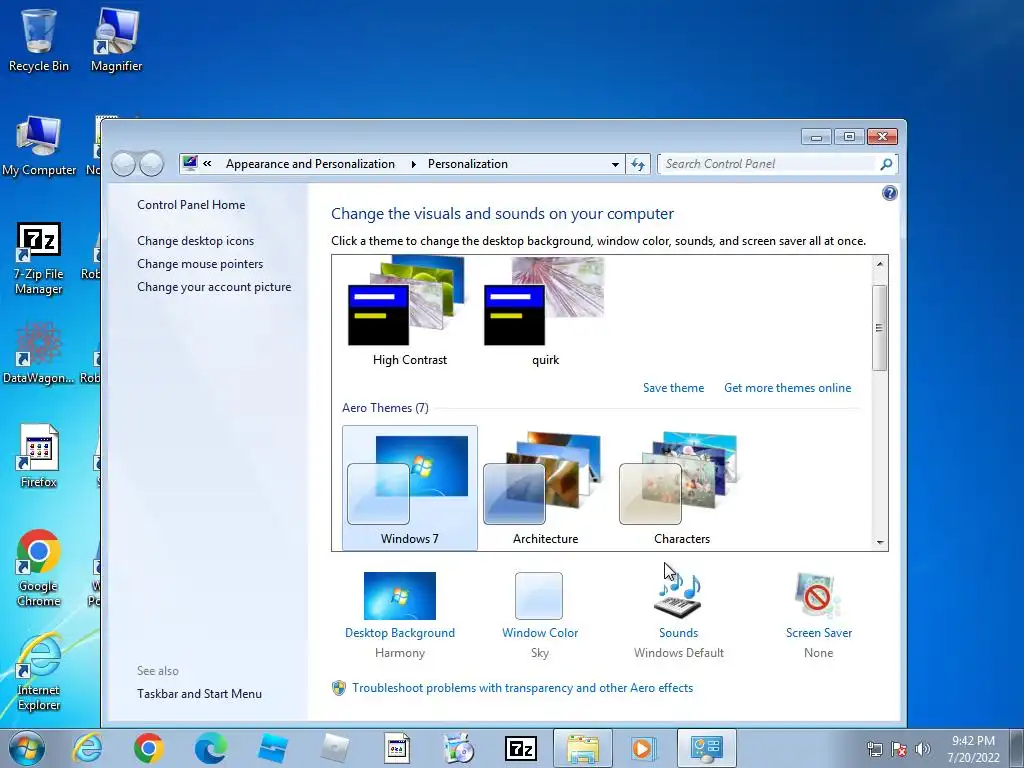This screenshot has width=1024, height=768.
Task: Open Windows Explorer folder in taskbar
Action: tap(583, 748)
